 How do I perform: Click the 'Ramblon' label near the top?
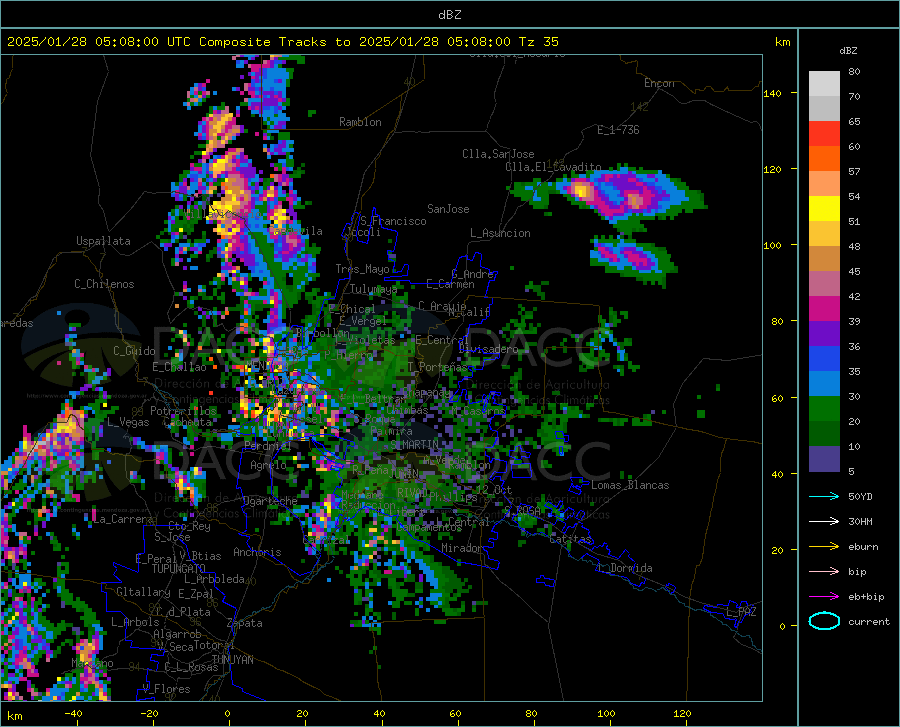(x=360, y=122)
